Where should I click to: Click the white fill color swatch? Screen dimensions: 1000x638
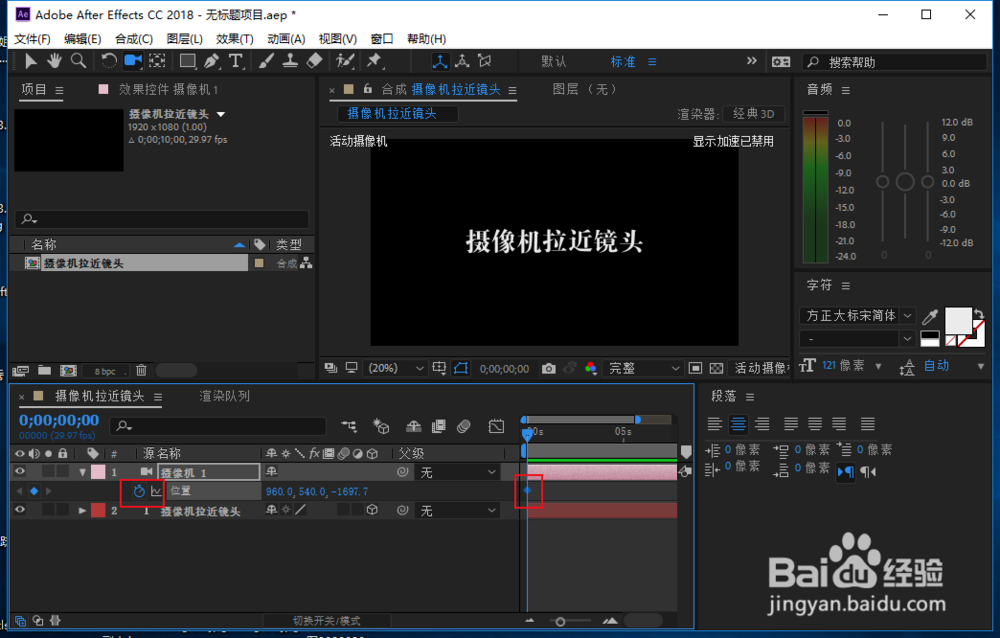(957, 320)
